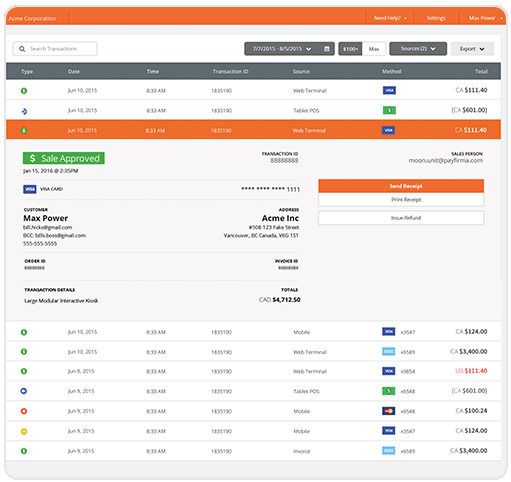Click blue type icon in Jun 9 Tablet POS row
This screenshot has width=511, height=482.
click(24, 391)
